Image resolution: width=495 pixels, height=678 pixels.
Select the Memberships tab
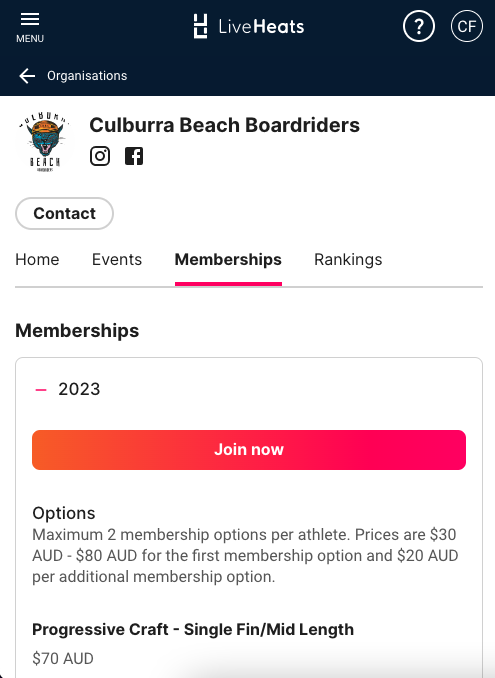click(x=228, y=259)
